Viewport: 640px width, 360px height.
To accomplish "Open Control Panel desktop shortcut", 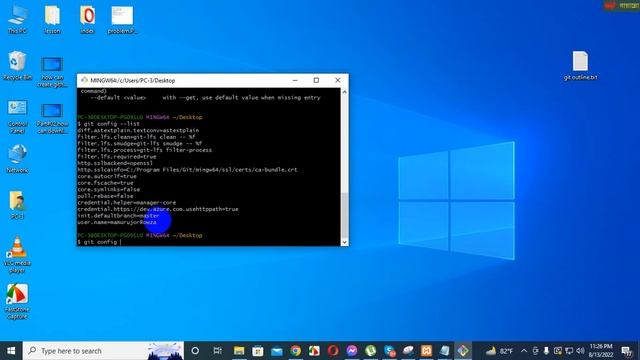I will click(17, 116).
